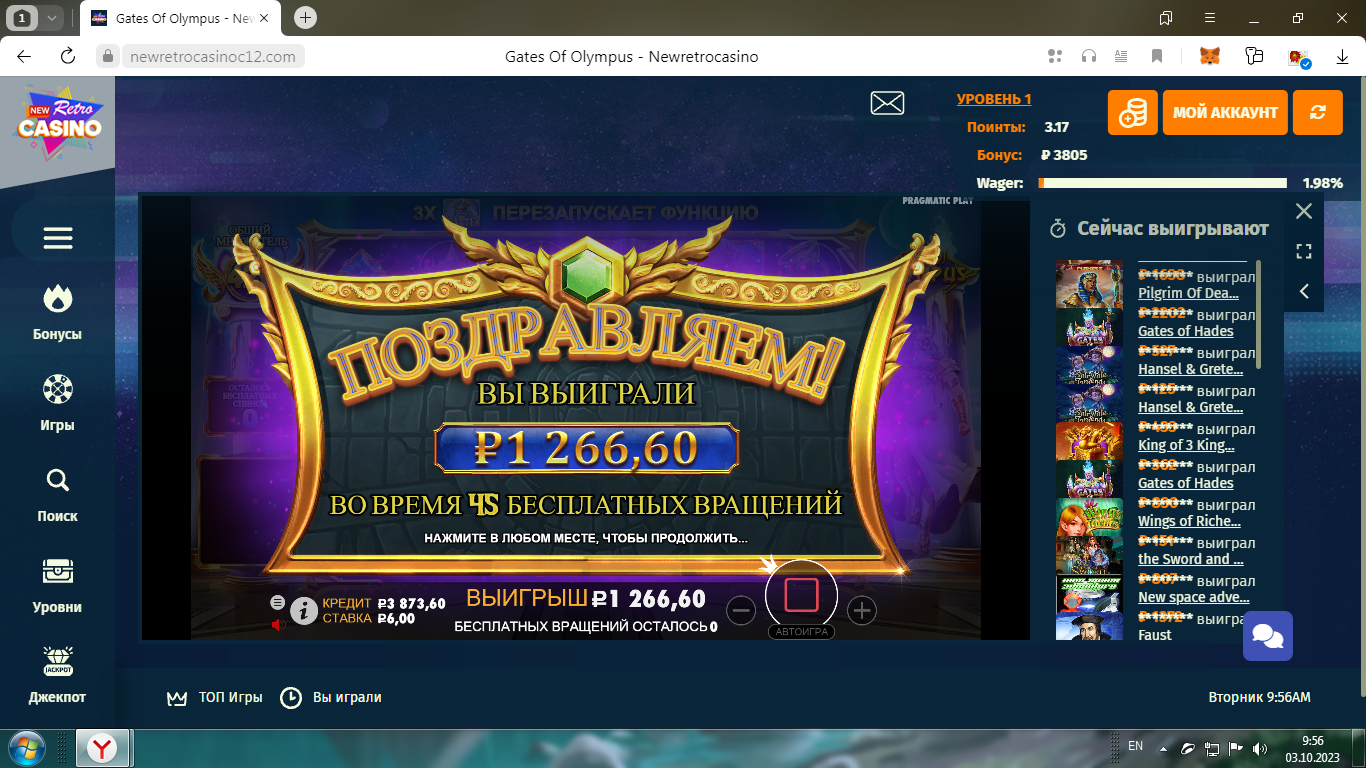Open the bookmarks collections icon in title bar

(x=1166, y=18)
